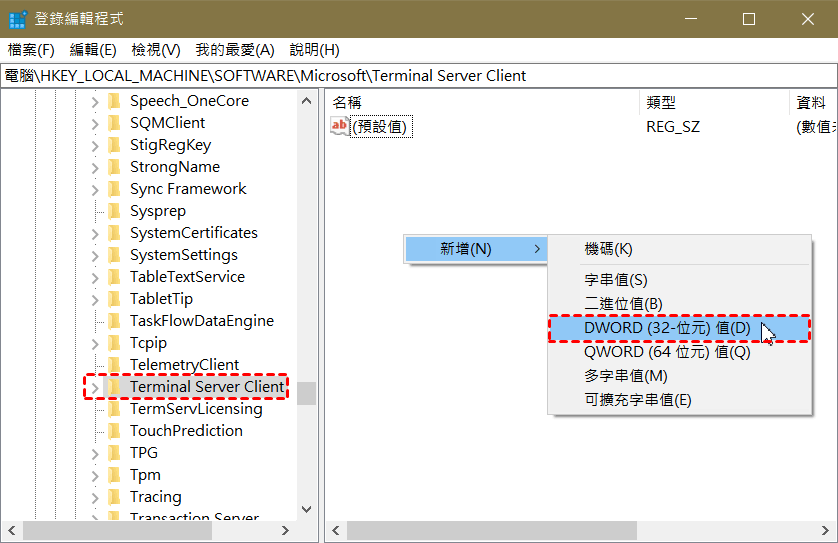Expand the SystemCertificates key
Image resolution: width=838 pixels, height=543 pixels.
[x=95, y=234]
